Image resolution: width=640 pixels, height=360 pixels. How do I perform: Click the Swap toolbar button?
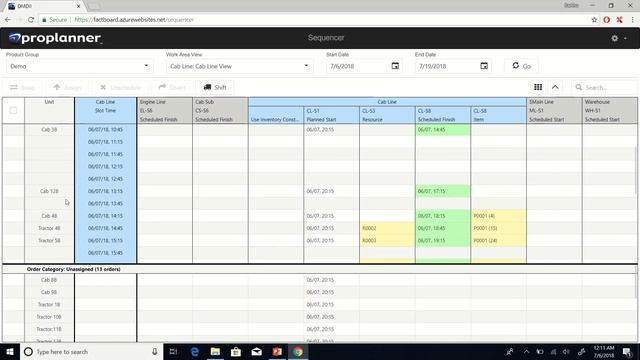(22, 87)
